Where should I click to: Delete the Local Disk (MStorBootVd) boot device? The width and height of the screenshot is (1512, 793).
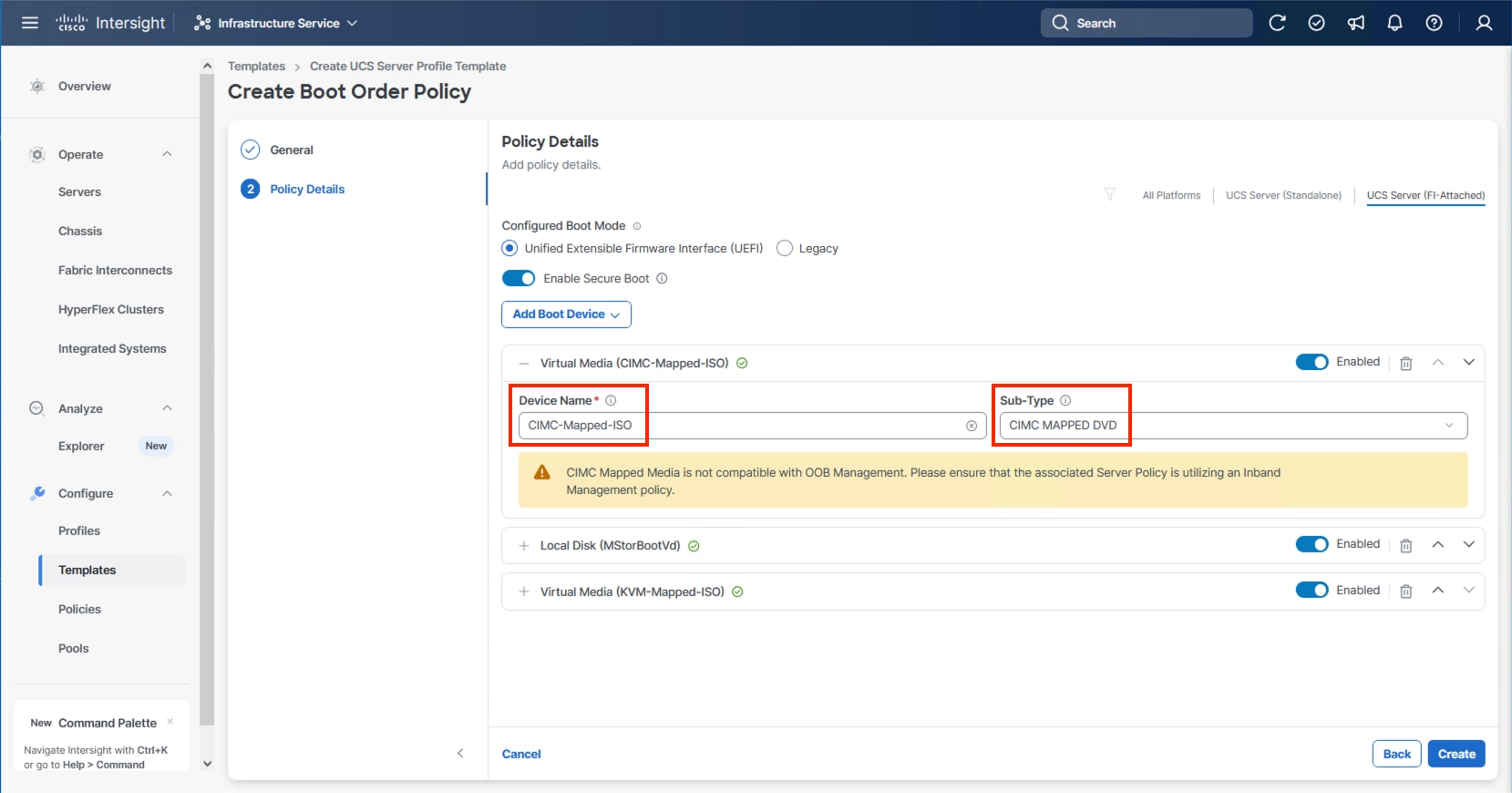click(x=1406, y=545)
